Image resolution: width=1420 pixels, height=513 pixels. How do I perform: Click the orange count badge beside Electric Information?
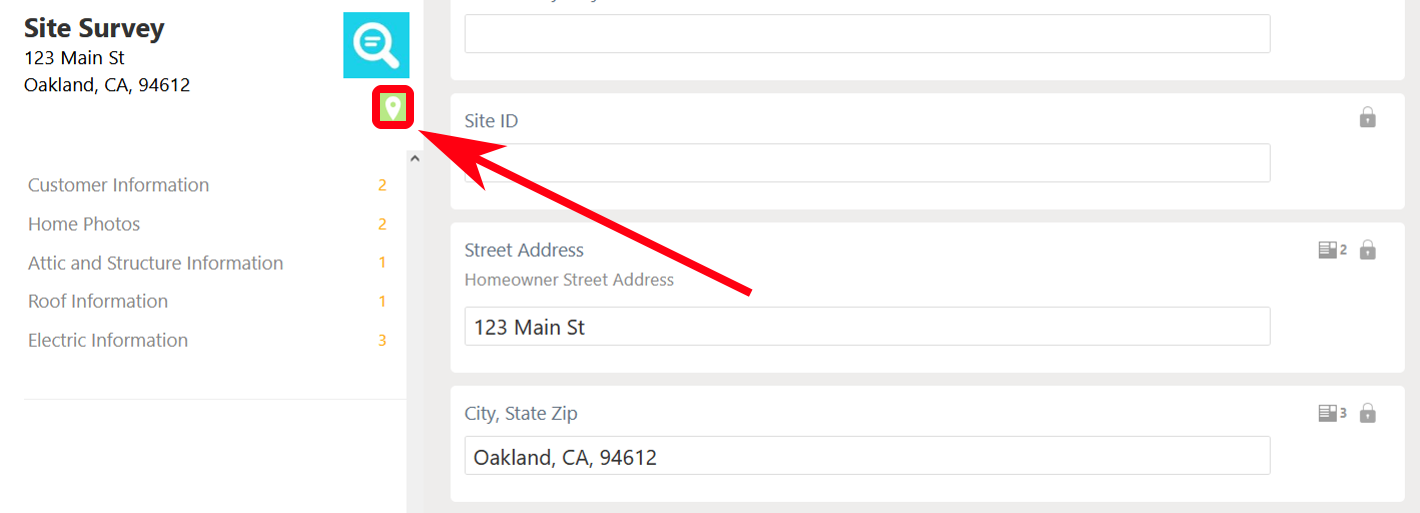[382, 341]
